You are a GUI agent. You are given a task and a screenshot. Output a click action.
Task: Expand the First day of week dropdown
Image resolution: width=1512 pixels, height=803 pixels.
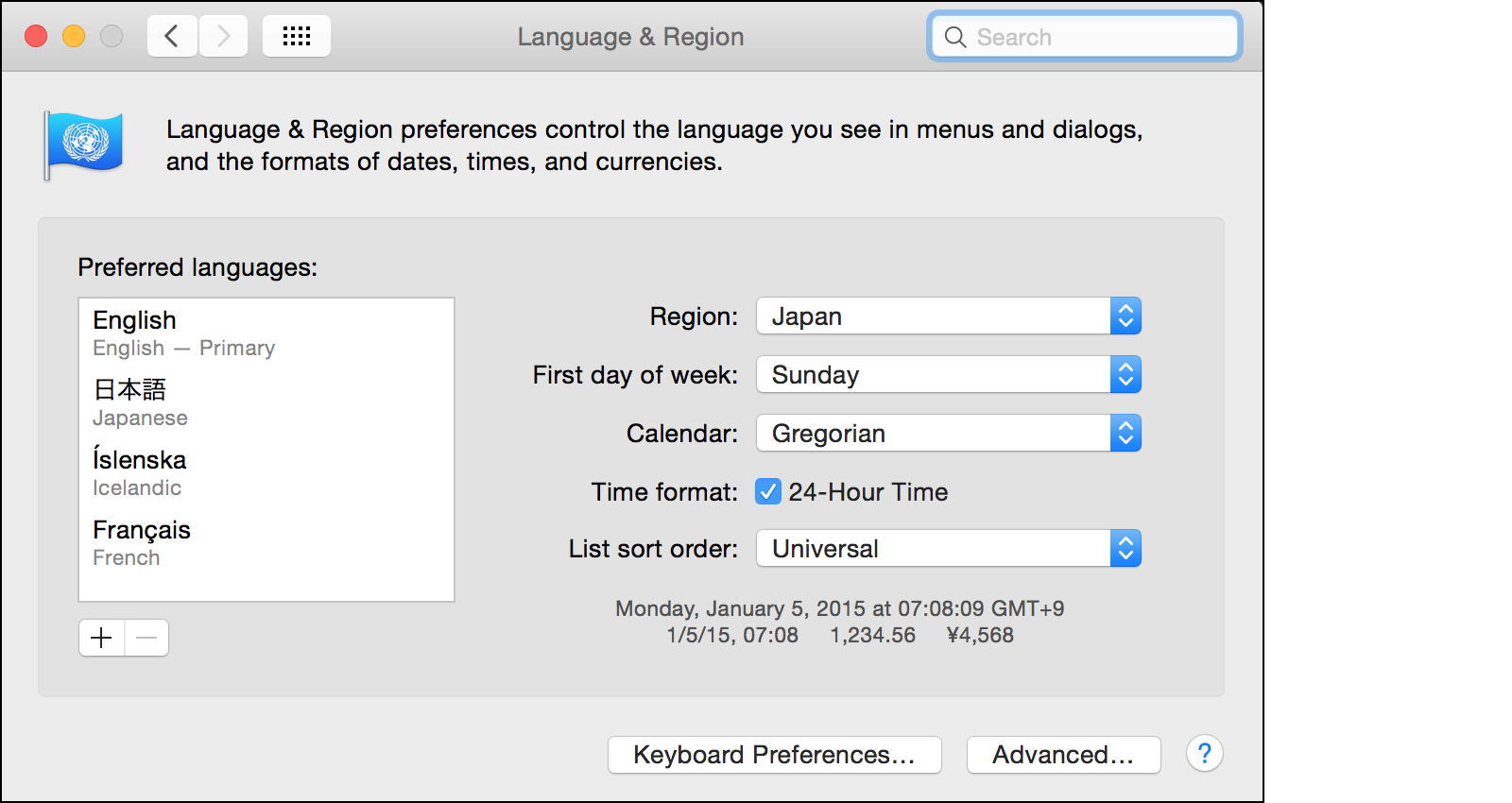[948, 375]
